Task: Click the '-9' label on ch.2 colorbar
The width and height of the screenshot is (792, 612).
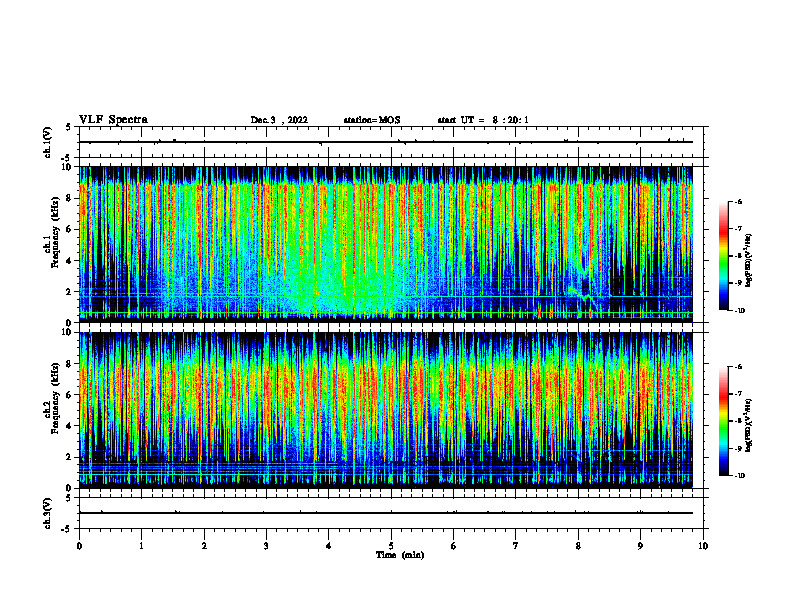Action: click(737, 448)
